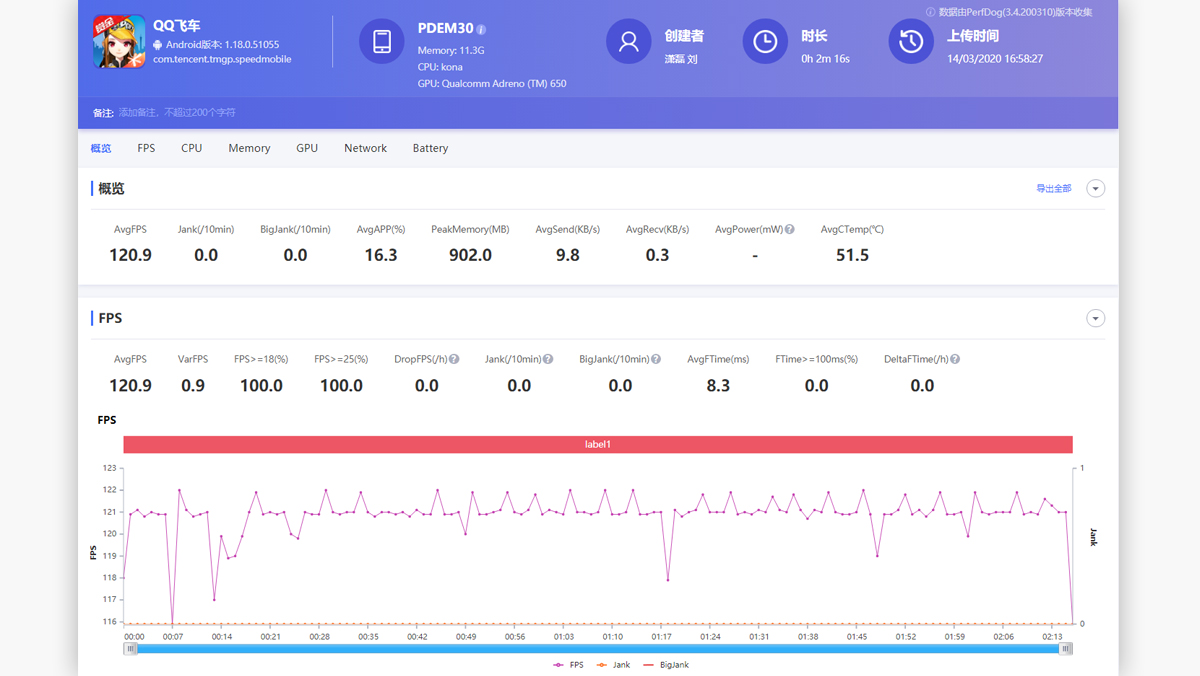The image size is (1200, 676).
Task: Click the duration clock icon
Action: coord(765,42)
